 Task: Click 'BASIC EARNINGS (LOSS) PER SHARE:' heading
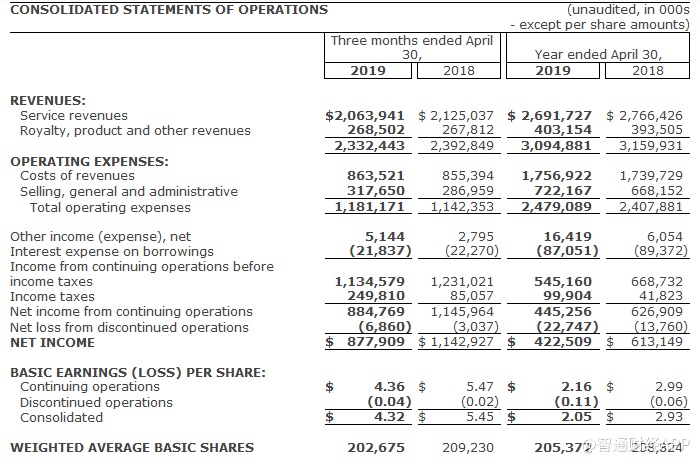click(x=138, y=373)
